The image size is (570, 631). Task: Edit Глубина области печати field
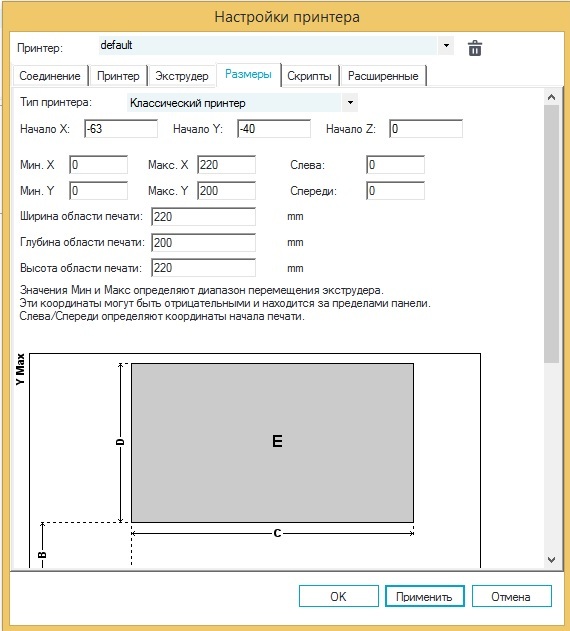(204, 243)
